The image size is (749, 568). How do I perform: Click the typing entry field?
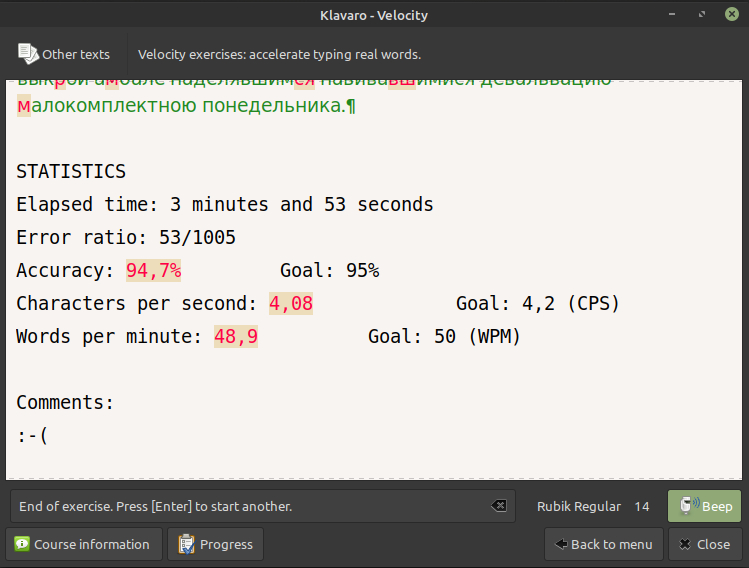[250, 506]
